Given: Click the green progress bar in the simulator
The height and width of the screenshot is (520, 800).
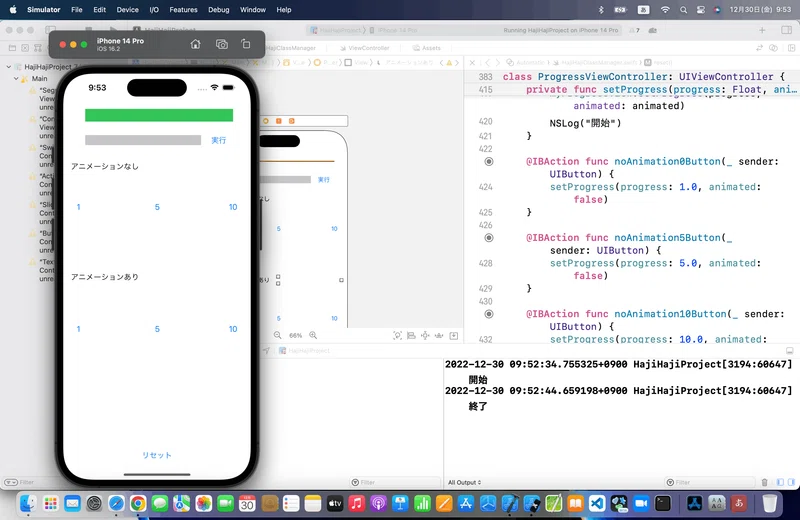Looking at the screenshot, I should click(159, 115).
